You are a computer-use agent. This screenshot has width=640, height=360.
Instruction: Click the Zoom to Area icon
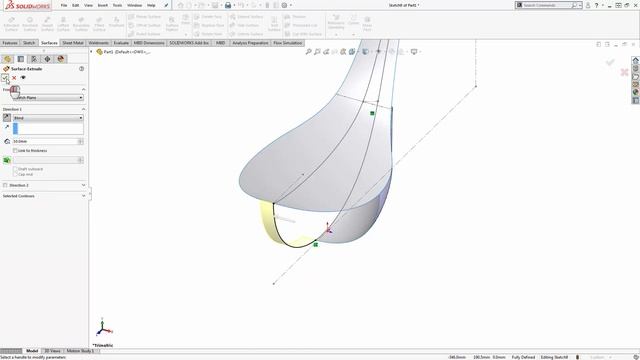coord(317,51)
